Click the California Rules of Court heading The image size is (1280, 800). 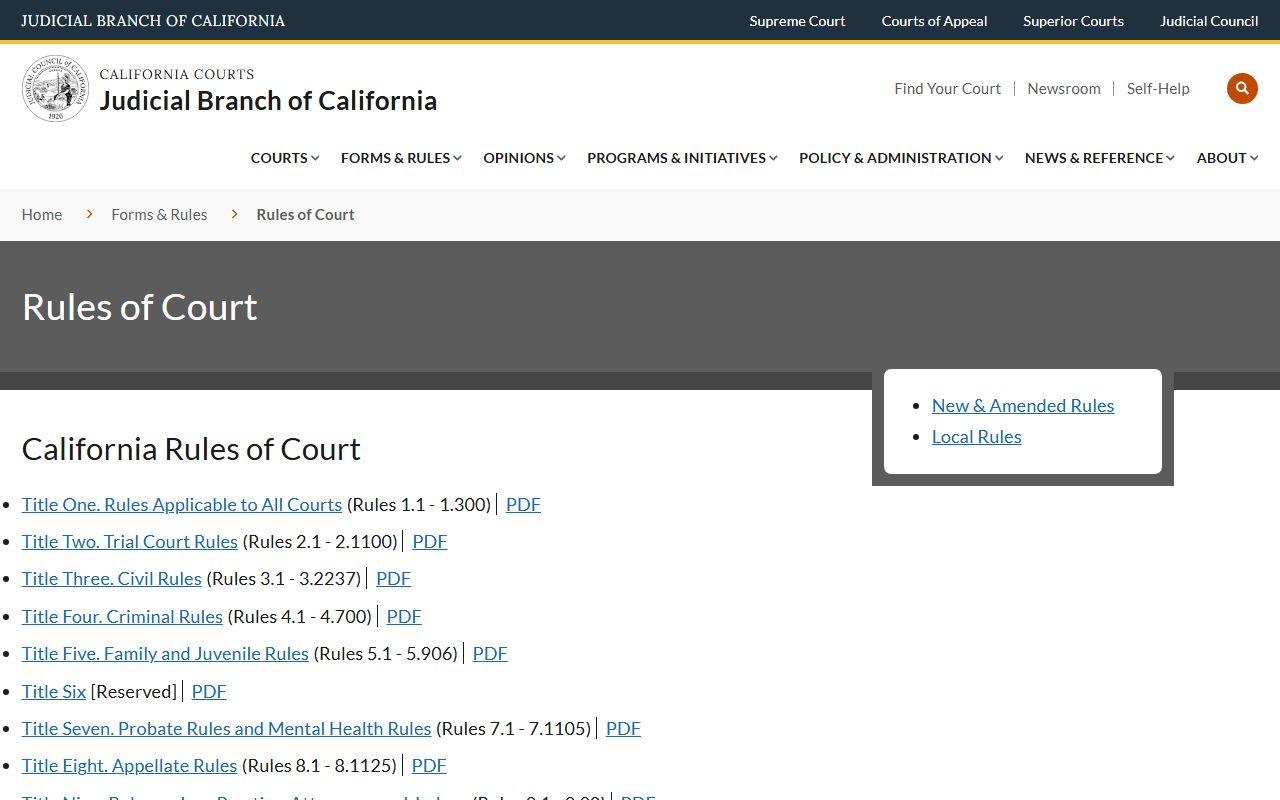(191, 449)
